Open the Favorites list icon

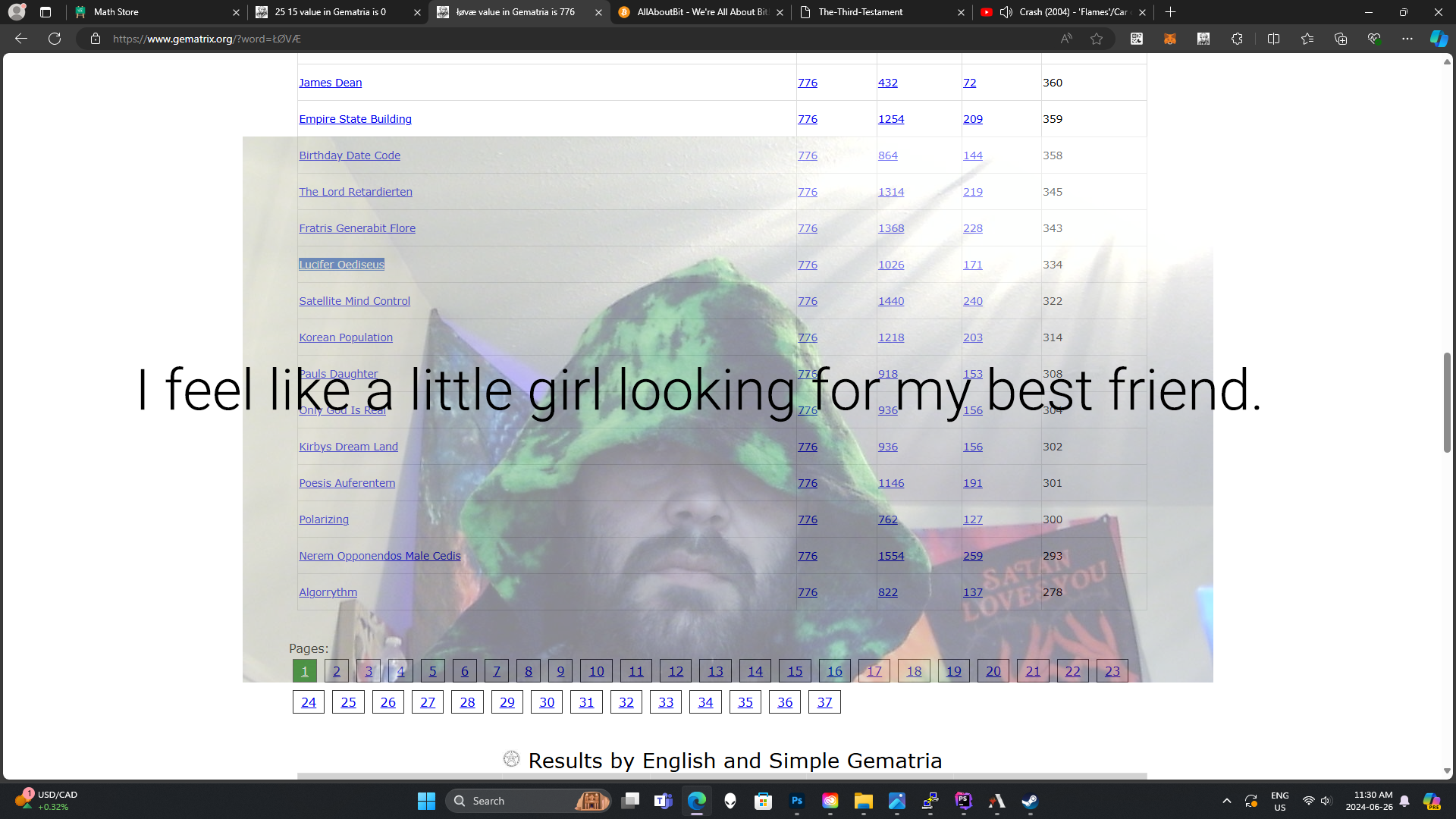tap(1307, 39)
